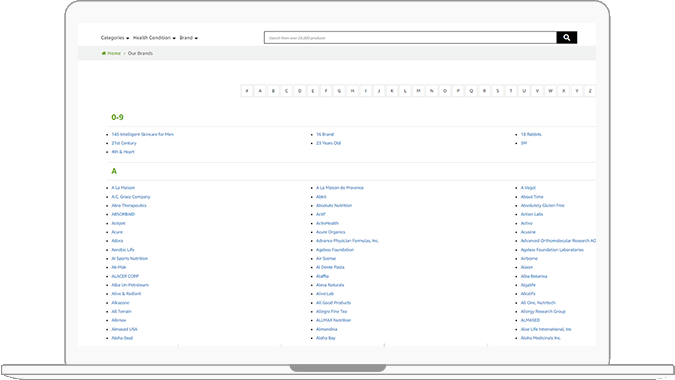Open the 16 Brand link
Viewport: 675px width, 380px height.
tap(325, 134)
